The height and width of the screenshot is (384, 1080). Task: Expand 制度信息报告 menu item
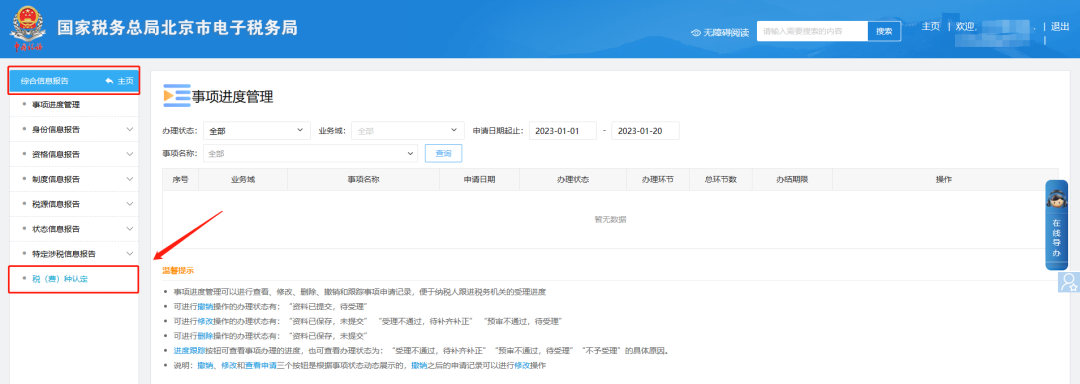(x=74, y=179)
